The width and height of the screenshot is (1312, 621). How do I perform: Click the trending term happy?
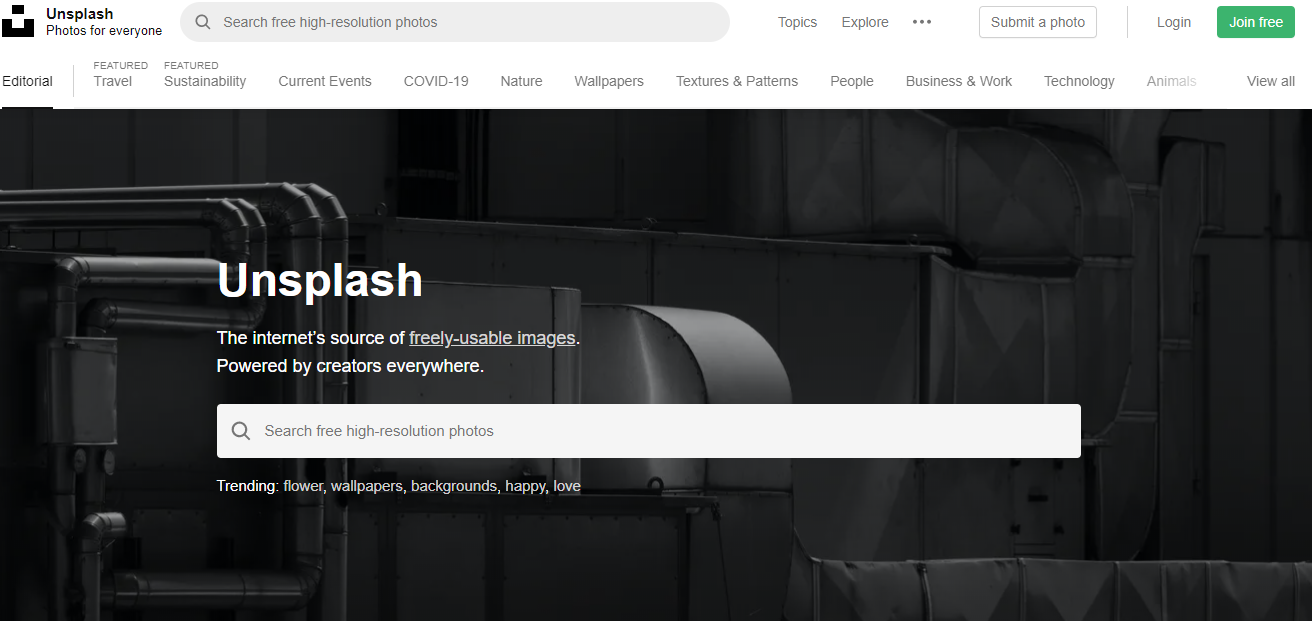(525, 486)
